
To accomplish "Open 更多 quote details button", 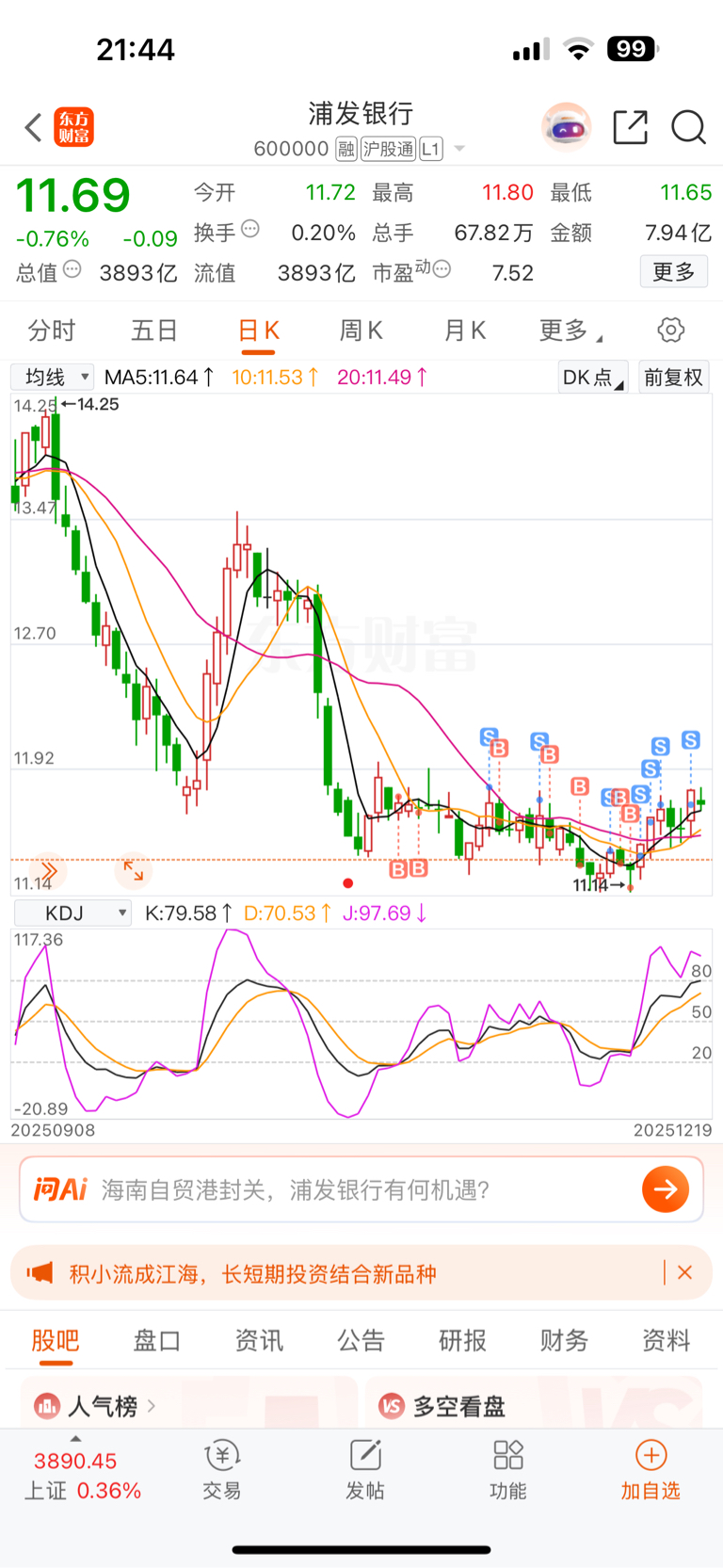I will point(674,272).
